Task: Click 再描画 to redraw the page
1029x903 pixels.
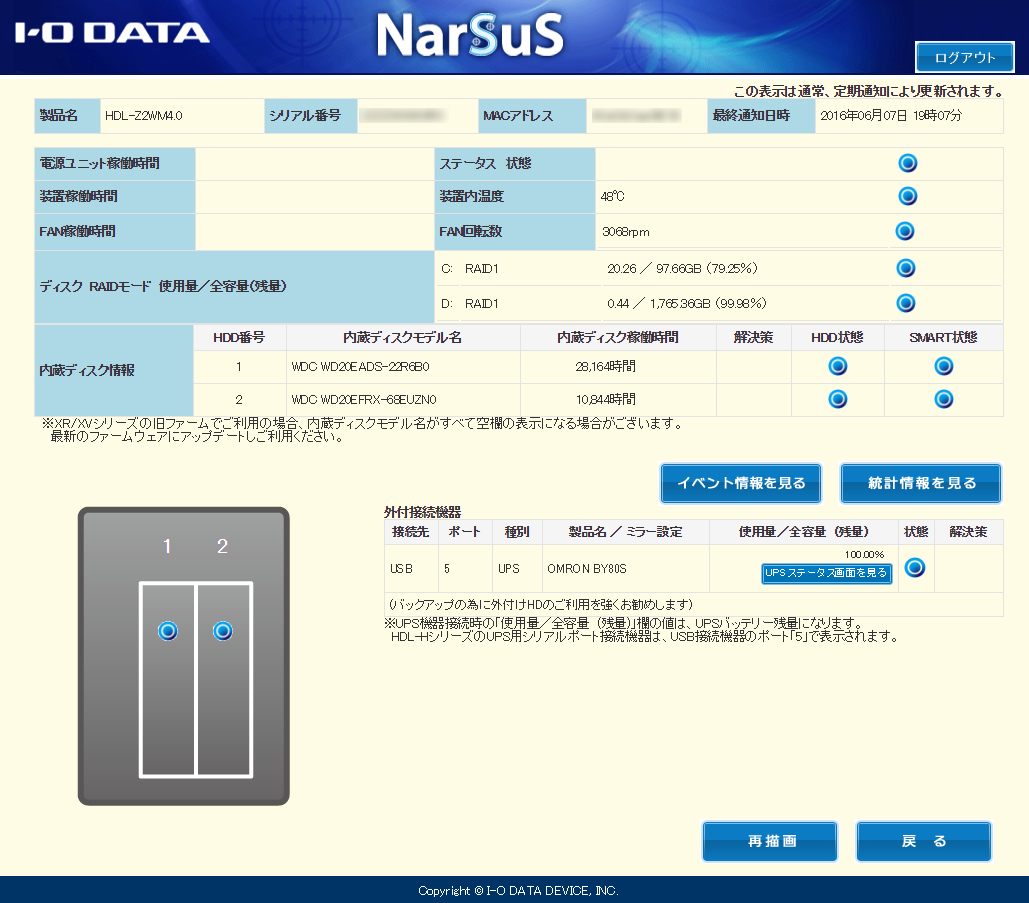Action: point(769,841)
